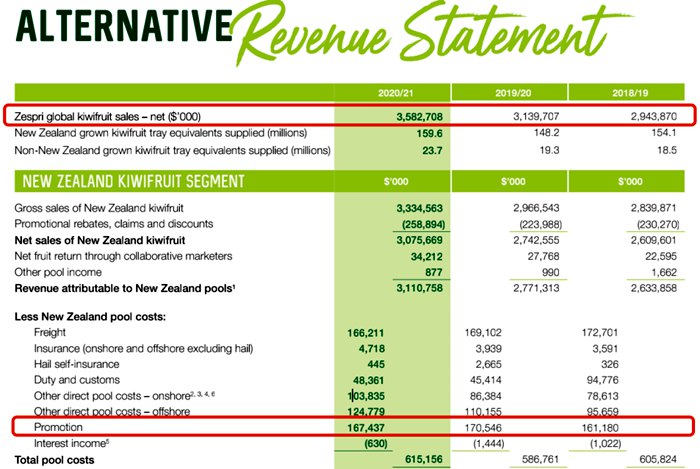Select collaborative marketers value 34,212
The image size is (700, 469).
(x=426, y=257)
